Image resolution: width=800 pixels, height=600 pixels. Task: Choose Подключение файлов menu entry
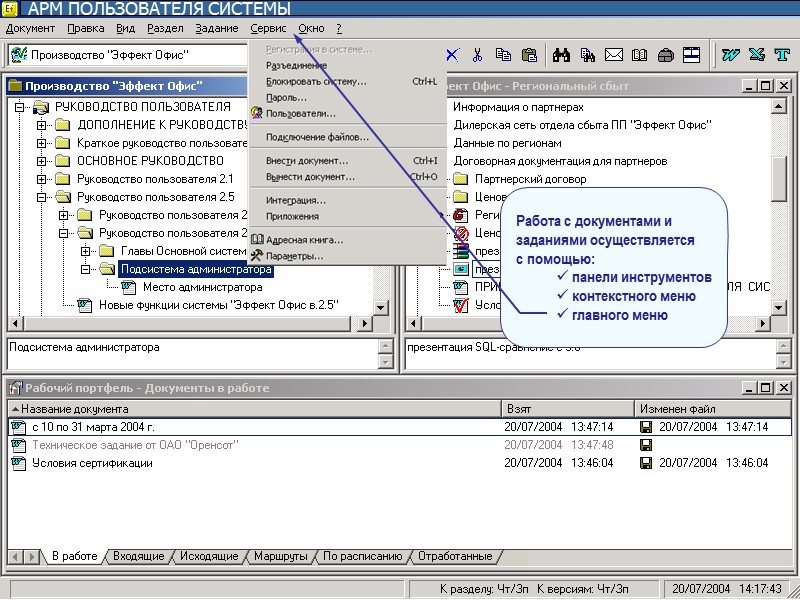click(347, 137)
